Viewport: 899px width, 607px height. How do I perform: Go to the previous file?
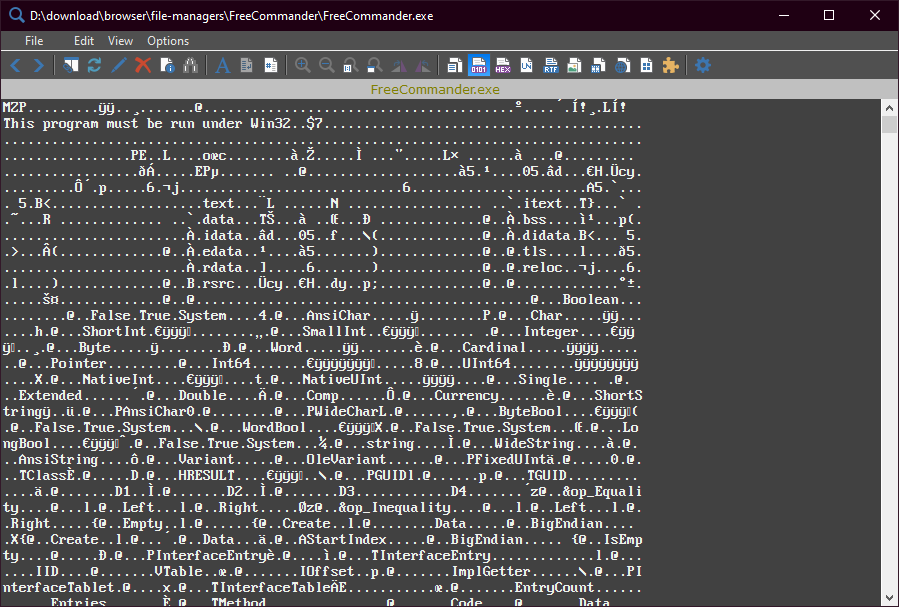tap(16, 65)
